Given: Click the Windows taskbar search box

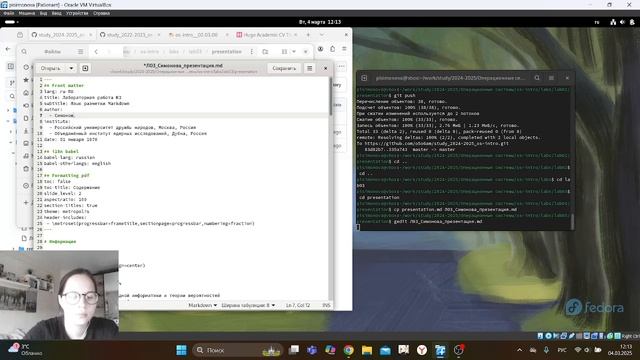Looking at the screenshot, I should 238,350.
